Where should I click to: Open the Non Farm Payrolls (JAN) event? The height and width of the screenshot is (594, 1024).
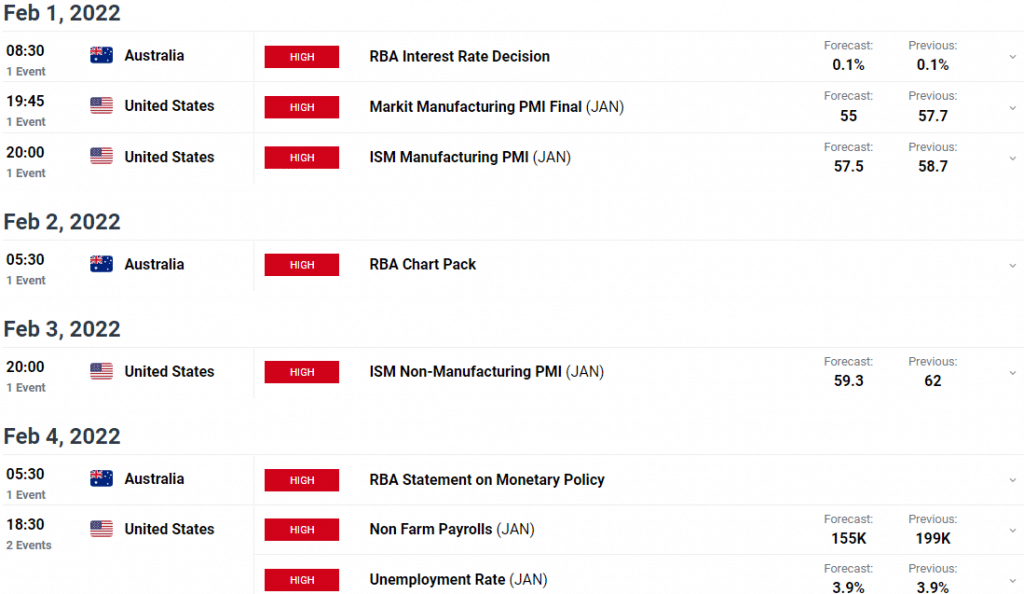point(452,529)
